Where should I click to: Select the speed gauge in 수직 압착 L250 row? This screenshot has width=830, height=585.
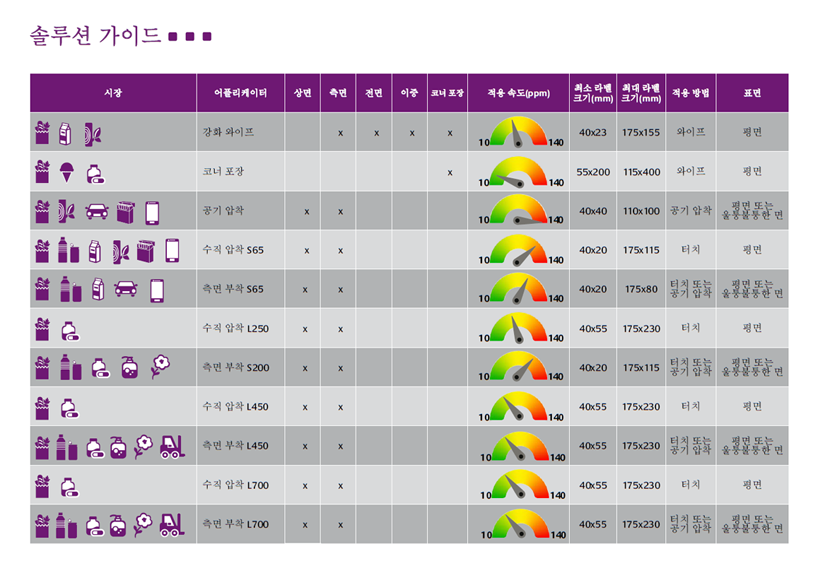coord(519,328)
